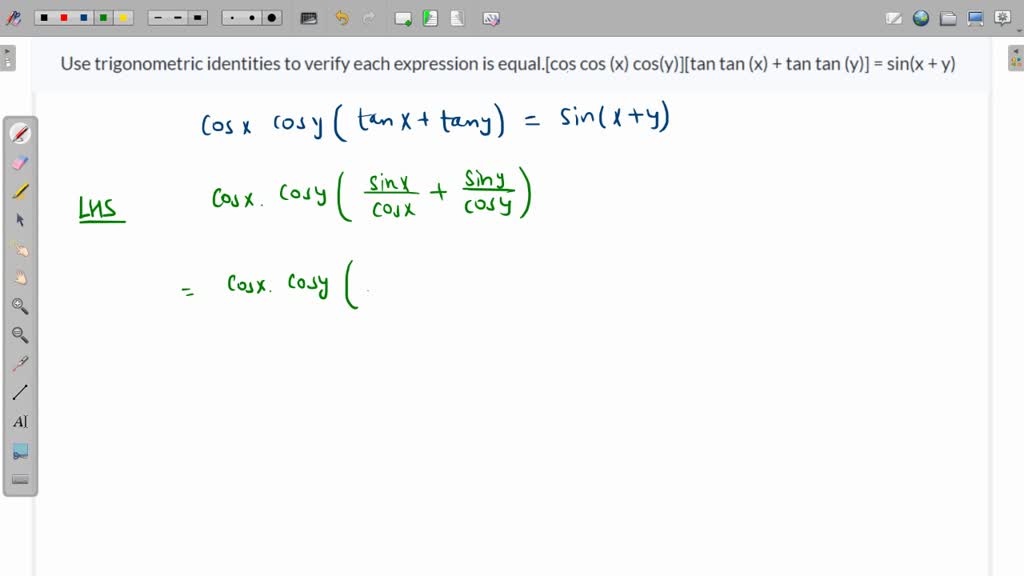
Task: Toggle the thickest line width option
Action: 196,17
